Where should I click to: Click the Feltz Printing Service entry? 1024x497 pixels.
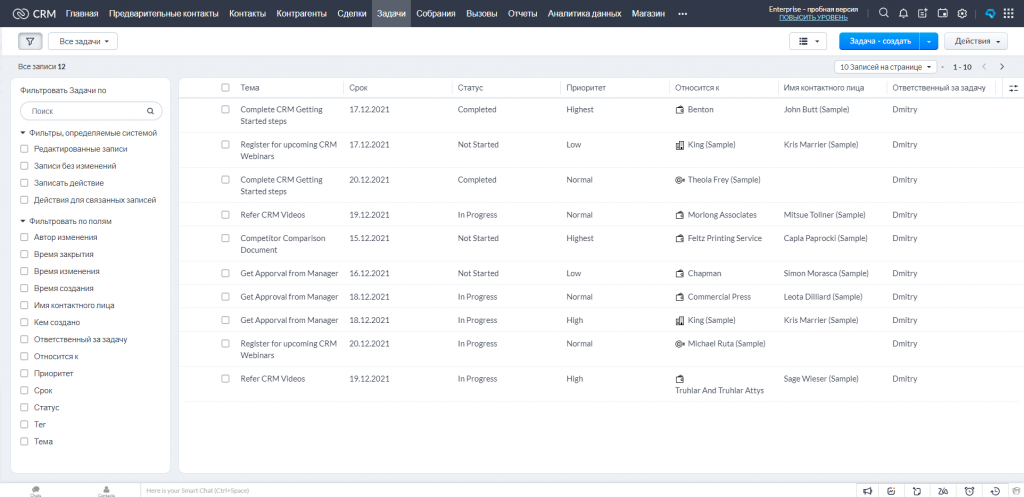(x=724, y=238)
